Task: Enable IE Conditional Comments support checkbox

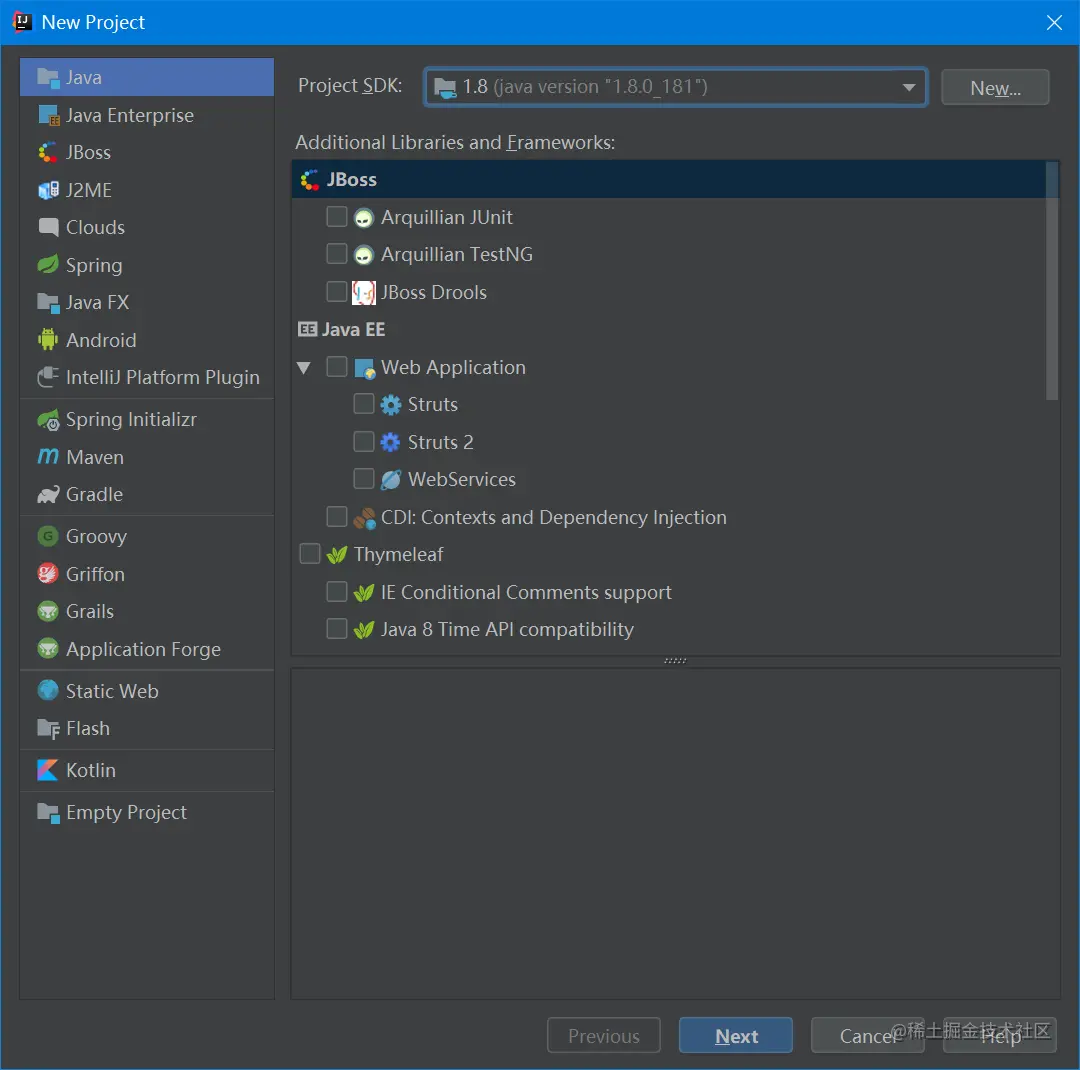Action: (x=337, y=591)
